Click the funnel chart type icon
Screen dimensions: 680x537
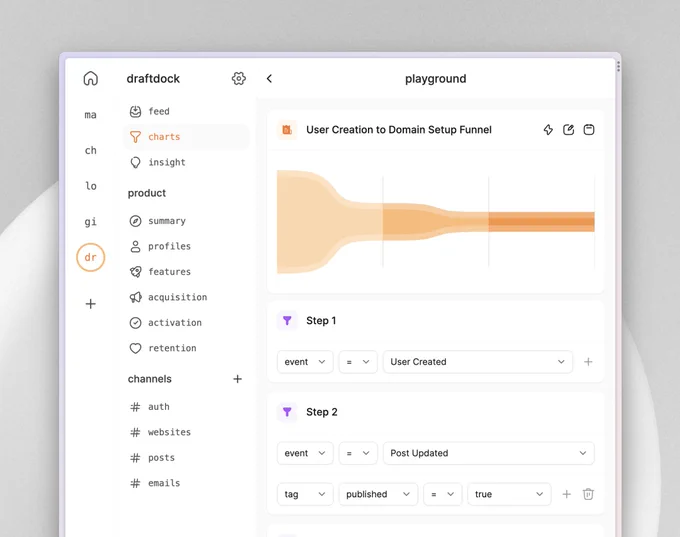tap(287, 130)
